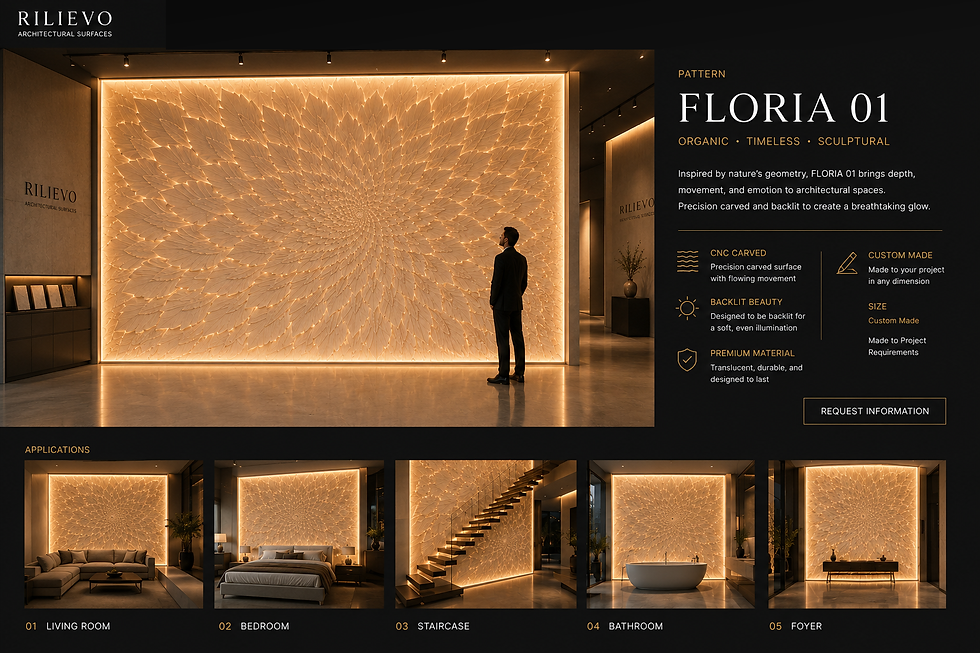980x653 pixels.
Task: Click the CNC Carved wave icon
Action: pos(688,261)
